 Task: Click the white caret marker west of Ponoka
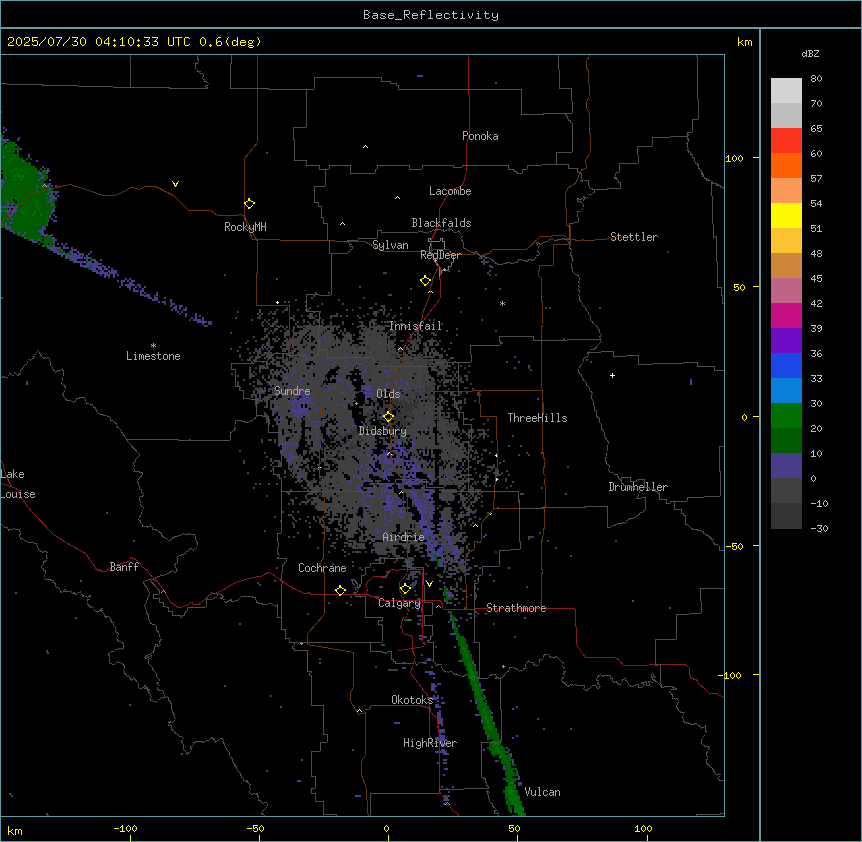(x=365, y=147)
